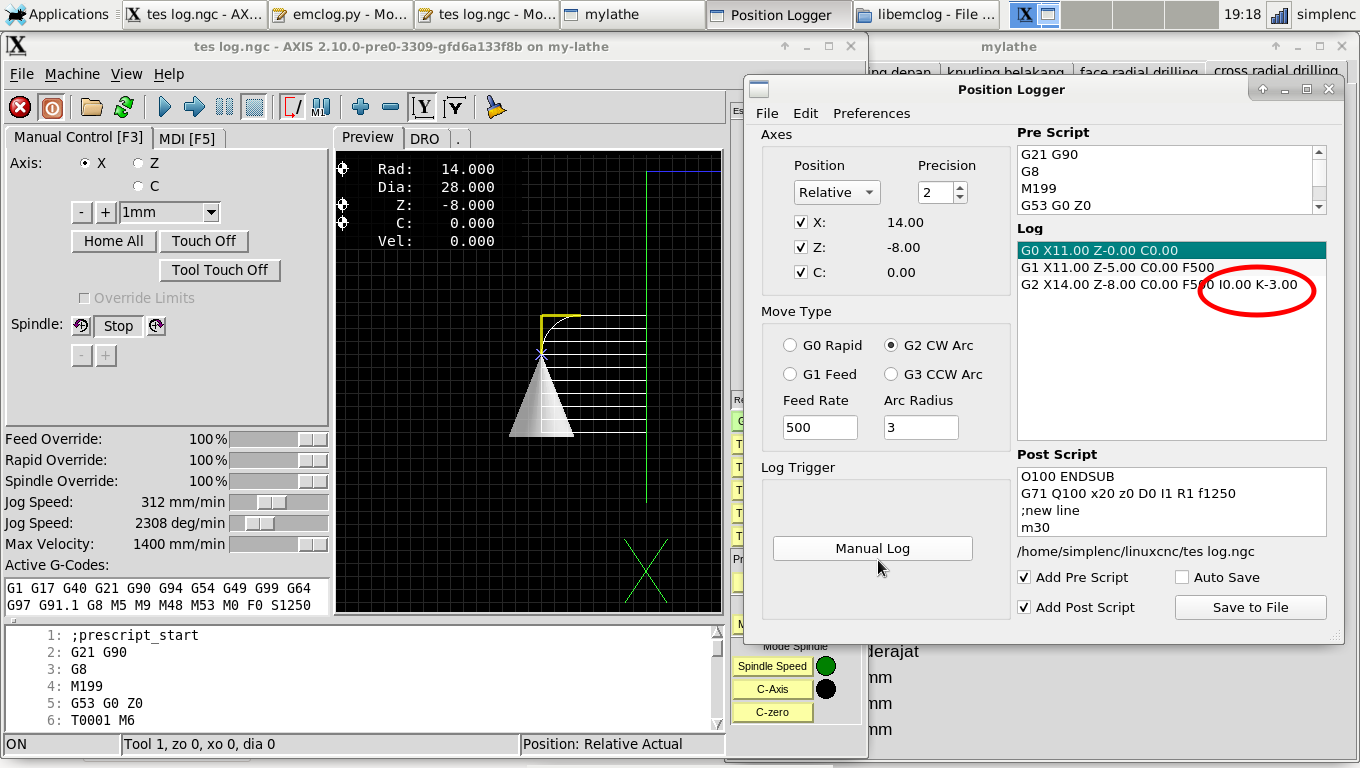Enable the Auto Save checkbox
The height and width of the screenshot is (768, 1360).
click(x=1182, y=577)
